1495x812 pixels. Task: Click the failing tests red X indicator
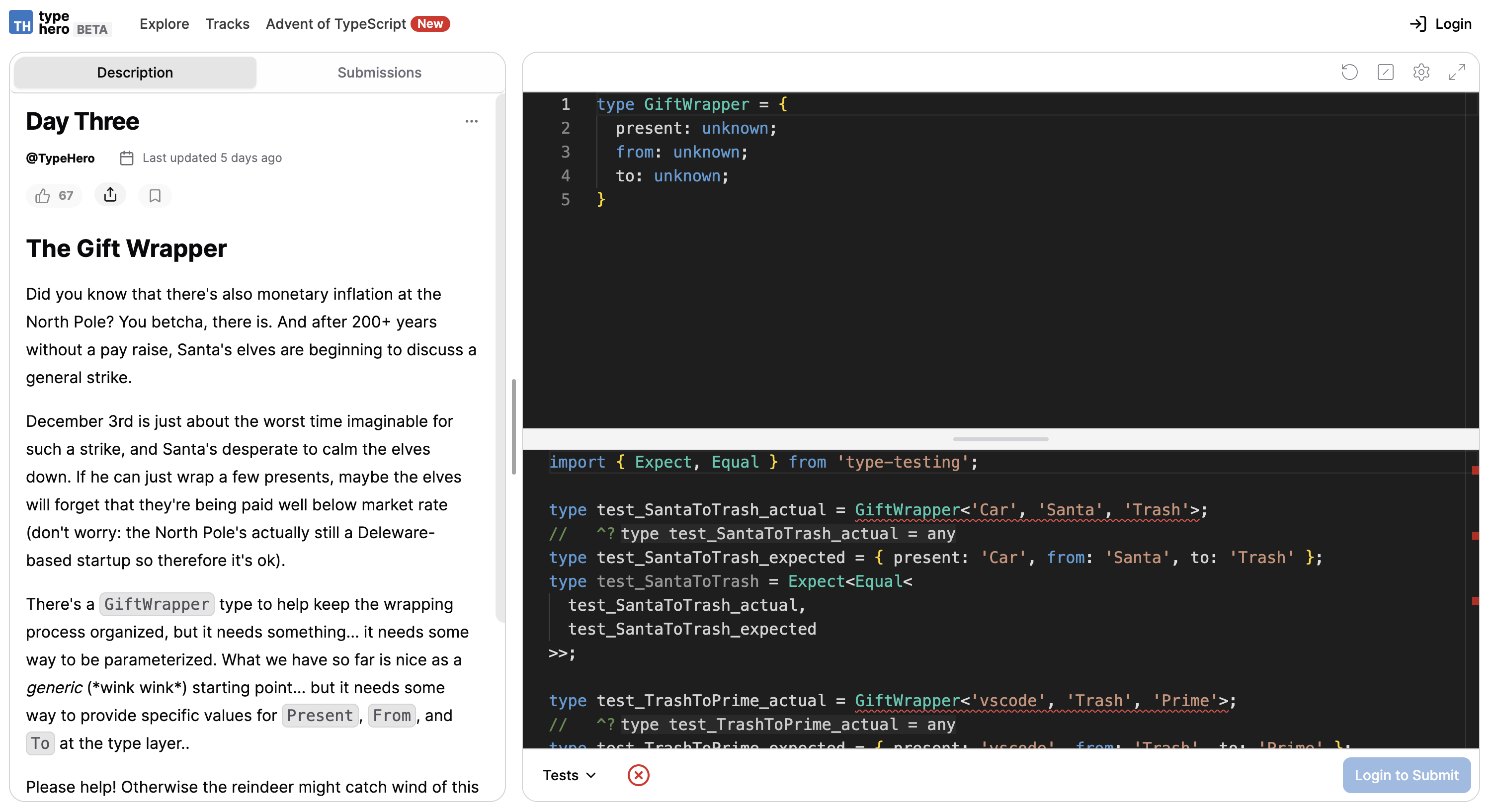638,775
